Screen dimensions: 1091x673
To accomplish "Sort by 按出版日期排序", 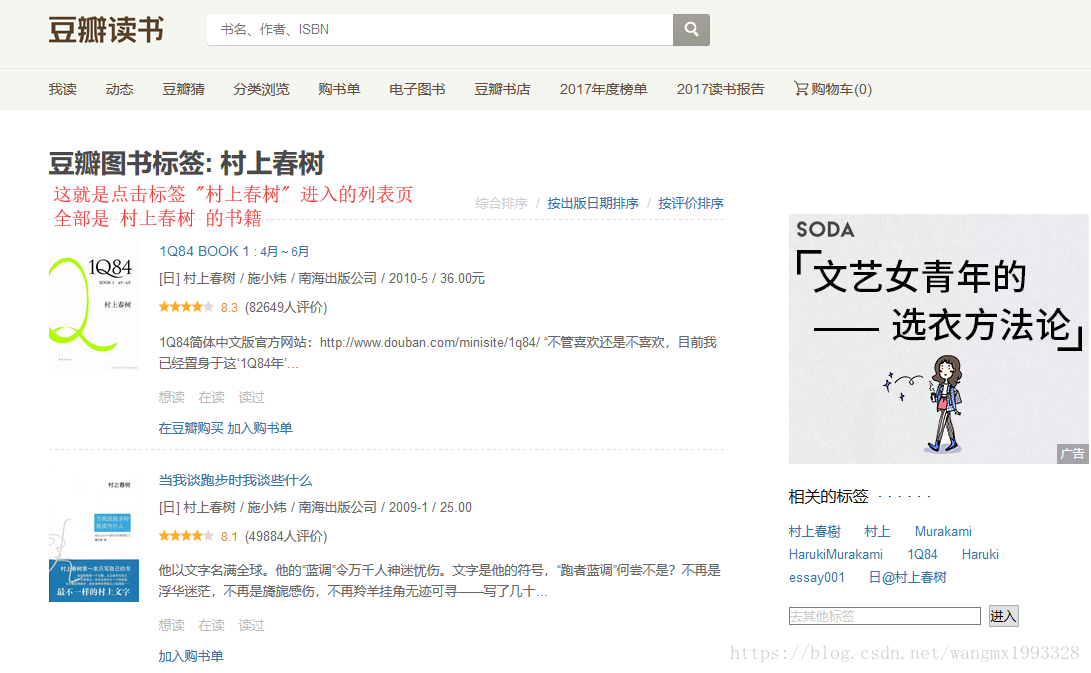I will tap(593, 203).
